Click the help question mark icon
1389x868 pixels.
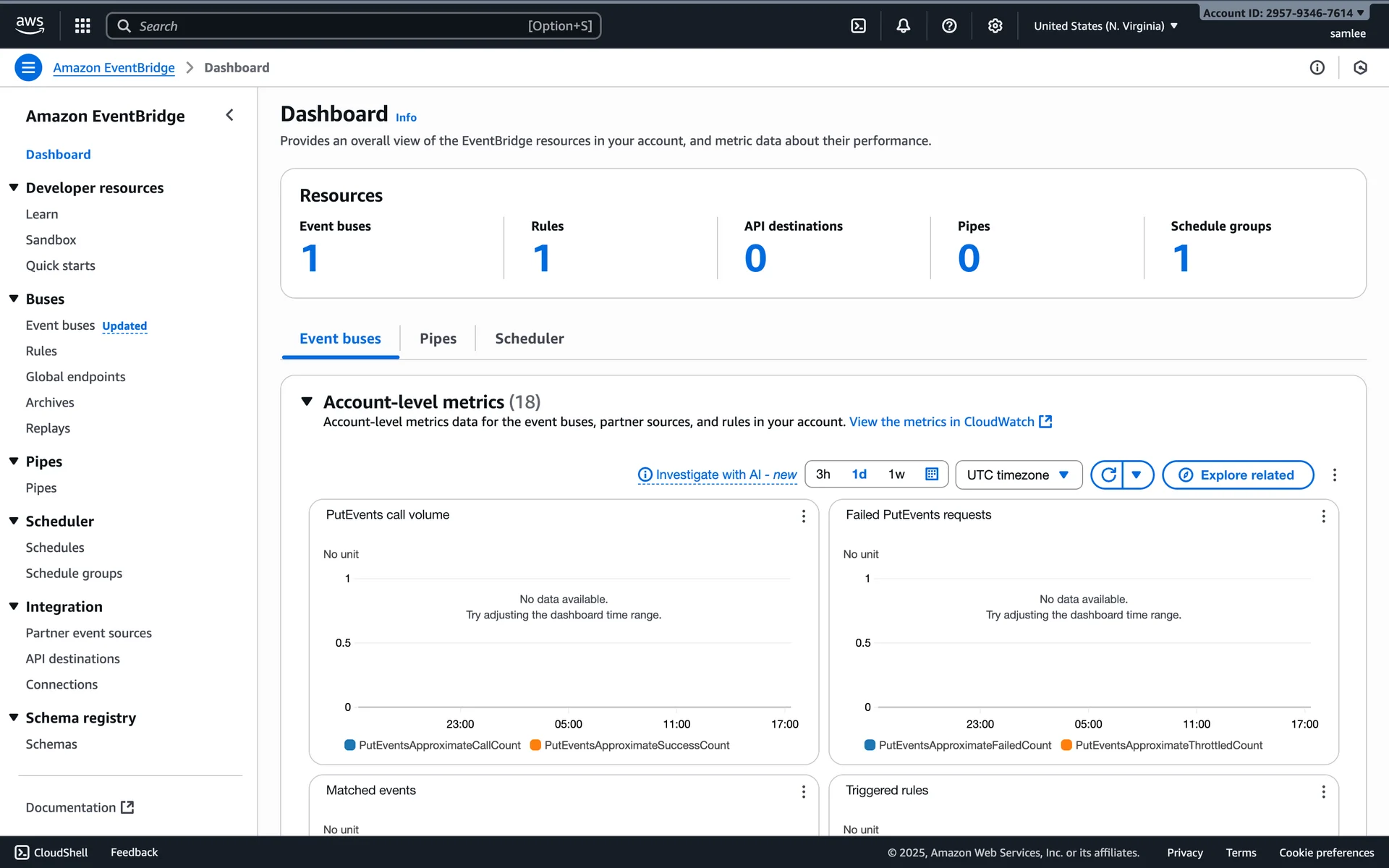949,26
